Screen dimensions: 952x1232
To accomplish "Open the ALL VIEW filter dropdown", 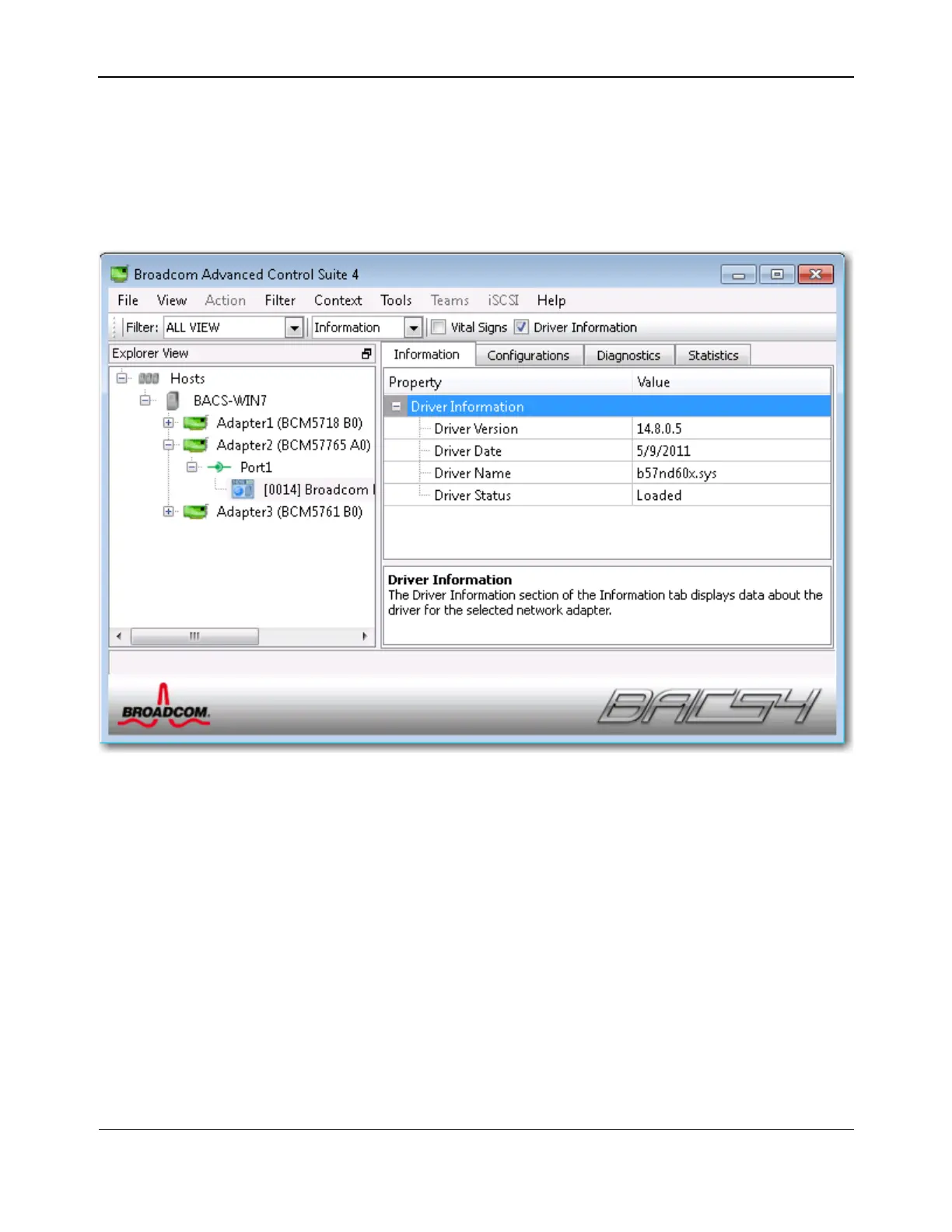I will pyautogui.click(x=294, y=328).
